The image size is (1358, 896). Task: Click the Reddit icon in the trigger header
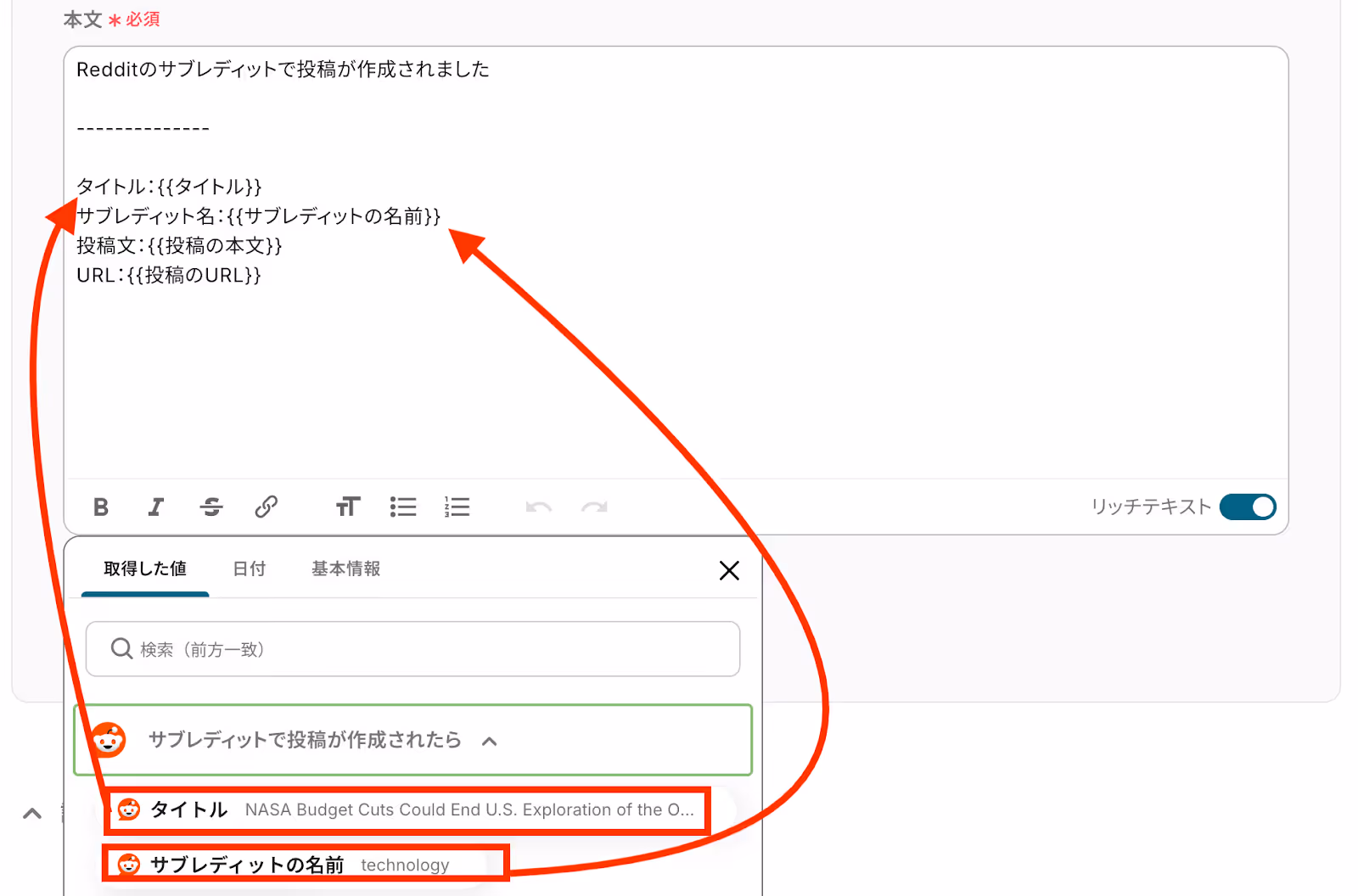[x=109, y=740]
